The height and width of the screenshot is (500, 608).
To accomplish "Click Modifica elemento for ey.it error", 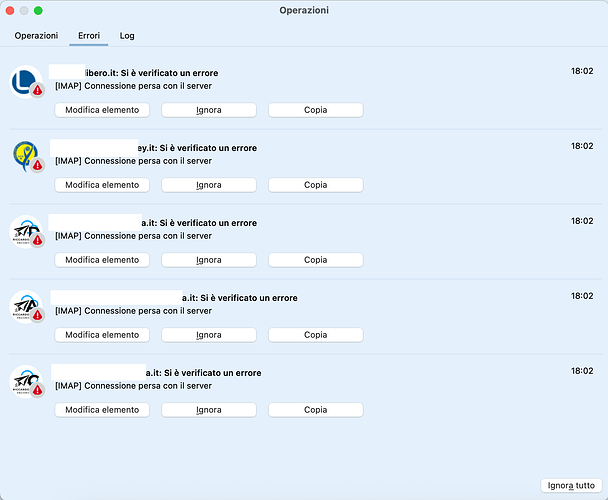I will pyautogui.click(x=102, y=185).
